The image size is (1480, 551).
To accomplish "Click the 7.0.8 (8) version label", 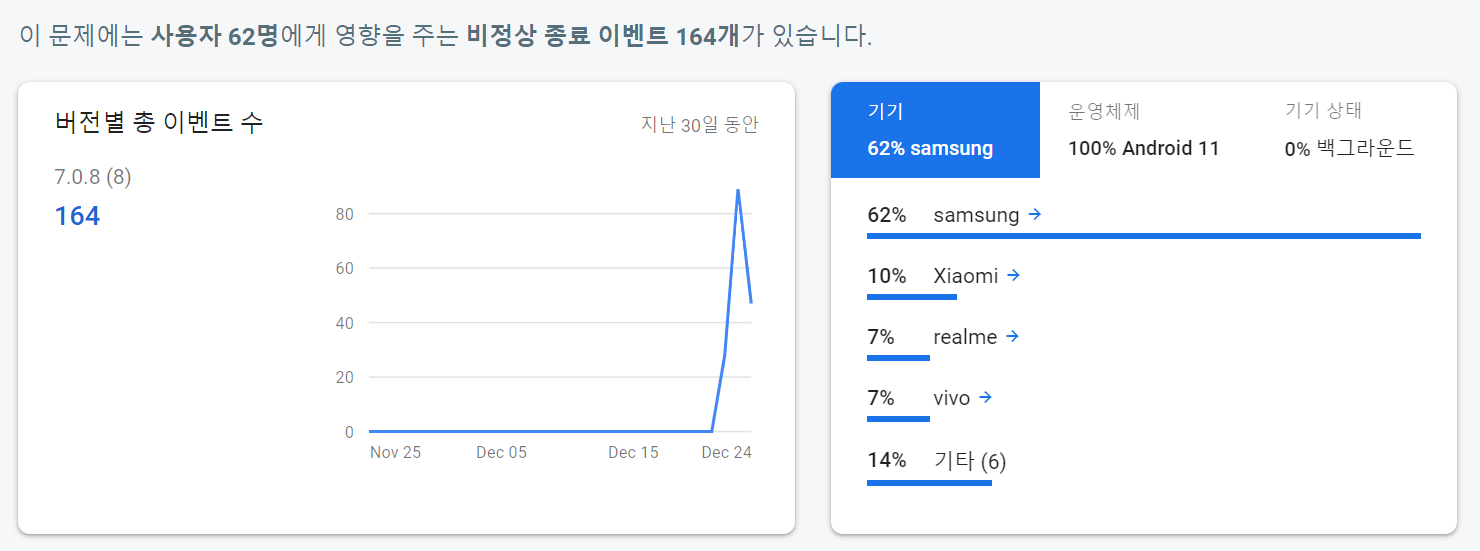I will tap(93, 178).
